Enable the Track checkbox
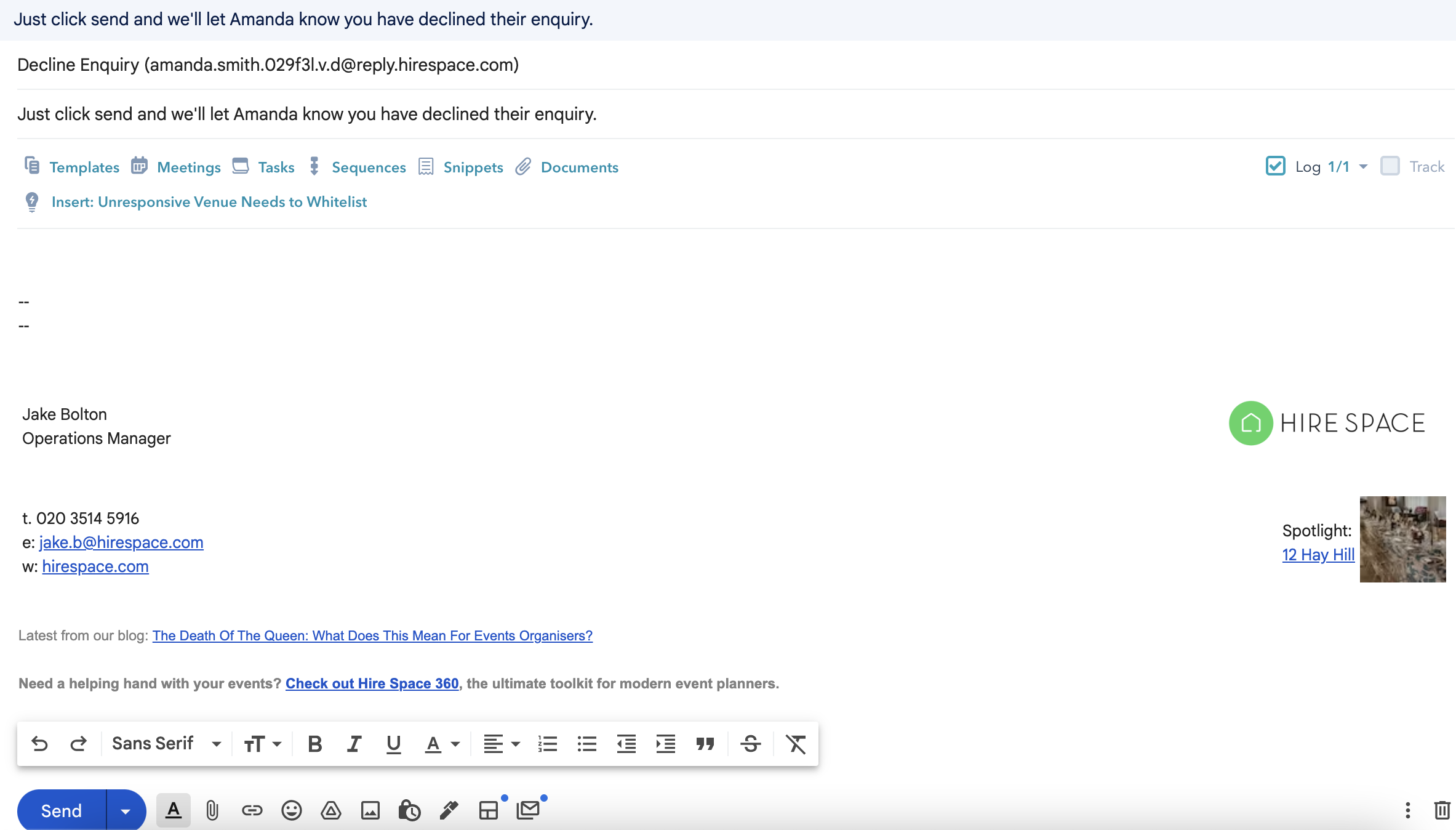 pyautogui.click(x=1390, y=166)
